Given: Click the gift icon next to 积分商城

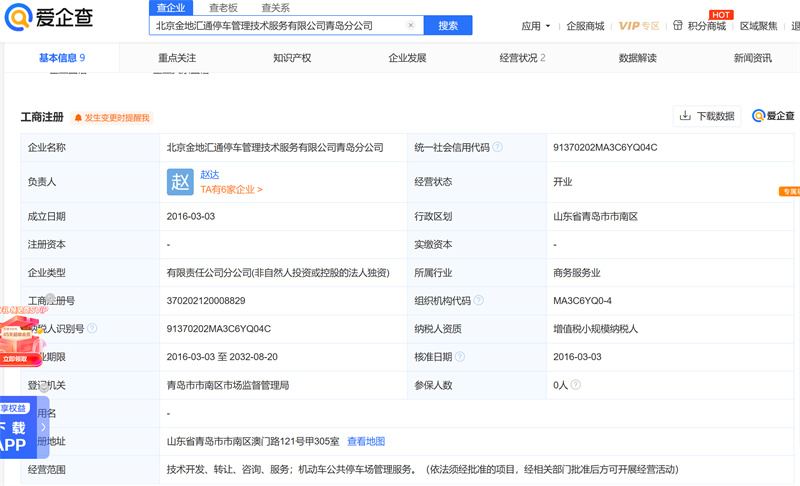Looking at the screenshot, I should (x=678, y=26).
